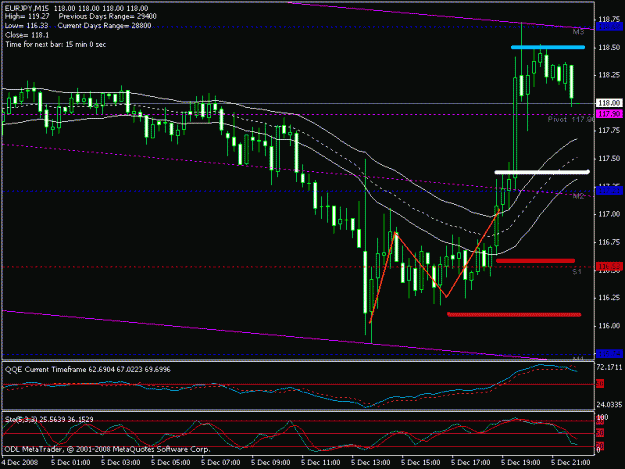625x469 pixels.
Task: Click the '5 Dec 15:00' time label
Action: (421, 463)
